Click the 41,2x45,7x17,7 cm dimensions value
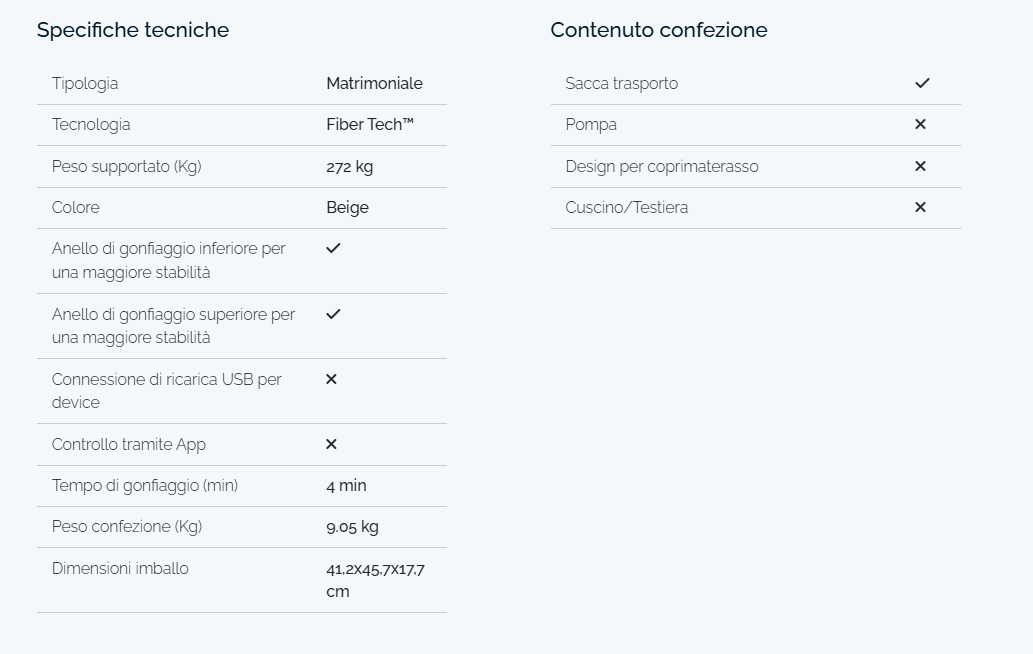This screenshot has height=654, width=1033. (376, 580)
